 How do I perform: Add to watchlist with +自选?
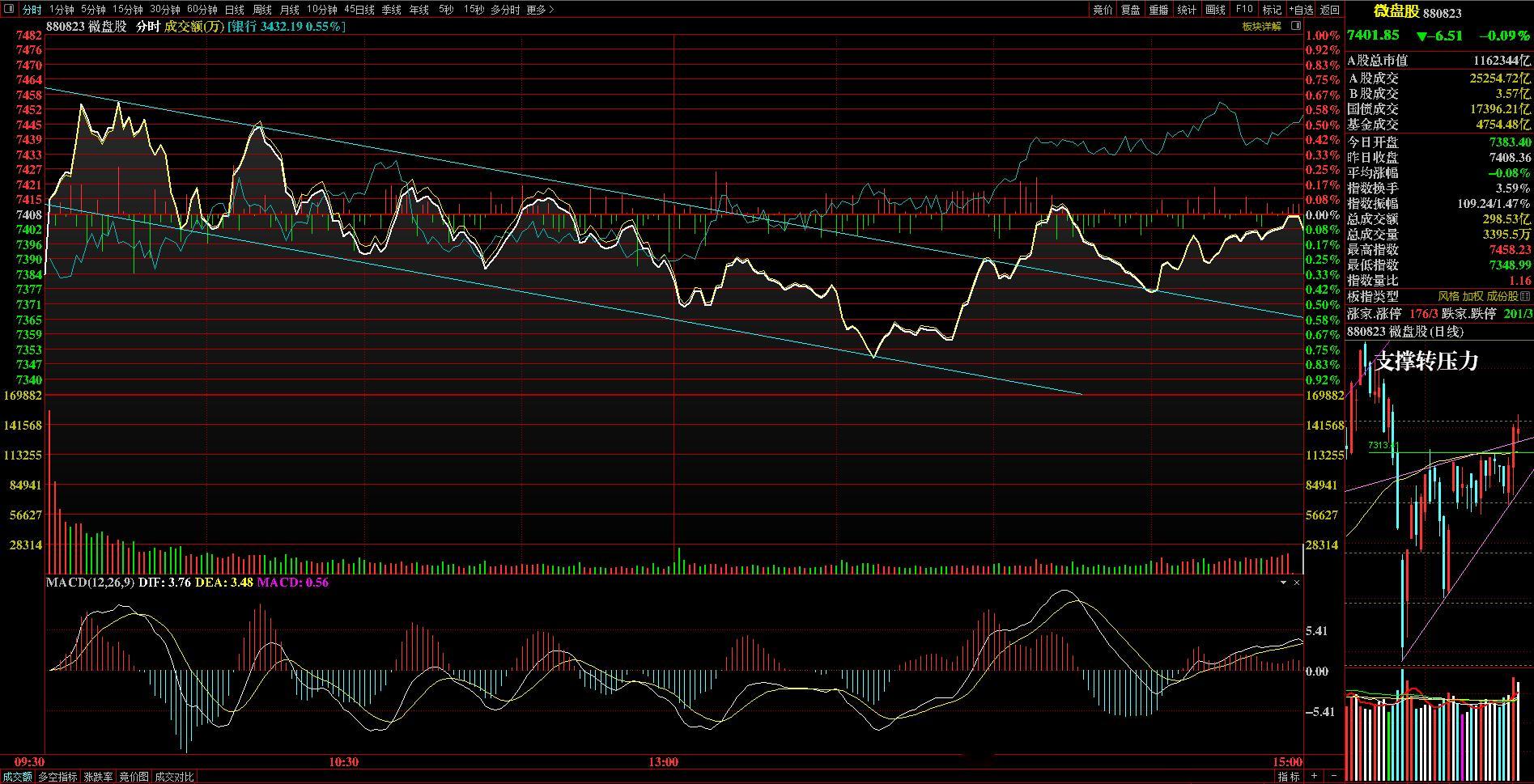tap(1302, 10)
